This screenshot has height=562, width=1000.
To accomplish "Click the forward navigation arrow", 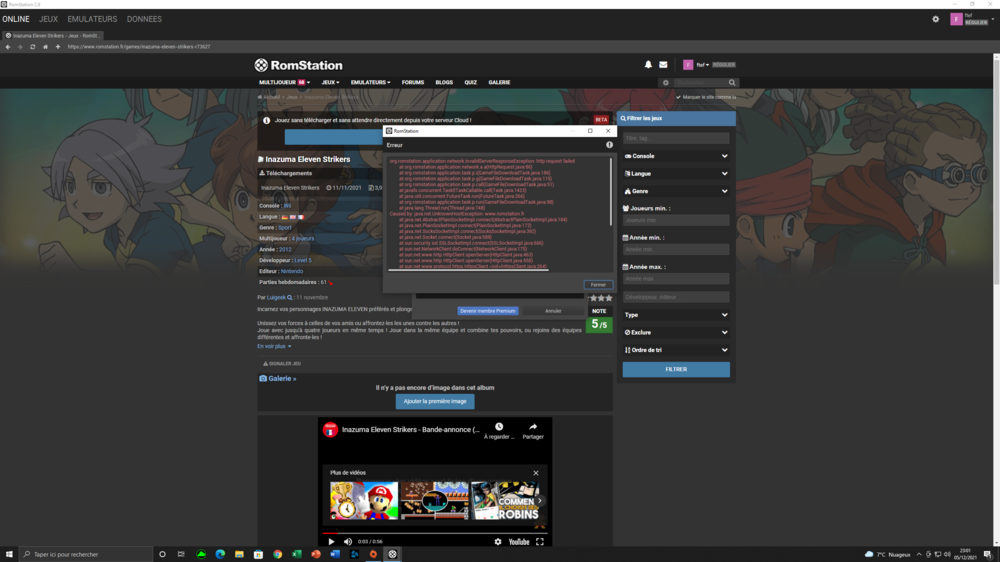I will click(20, 47).
